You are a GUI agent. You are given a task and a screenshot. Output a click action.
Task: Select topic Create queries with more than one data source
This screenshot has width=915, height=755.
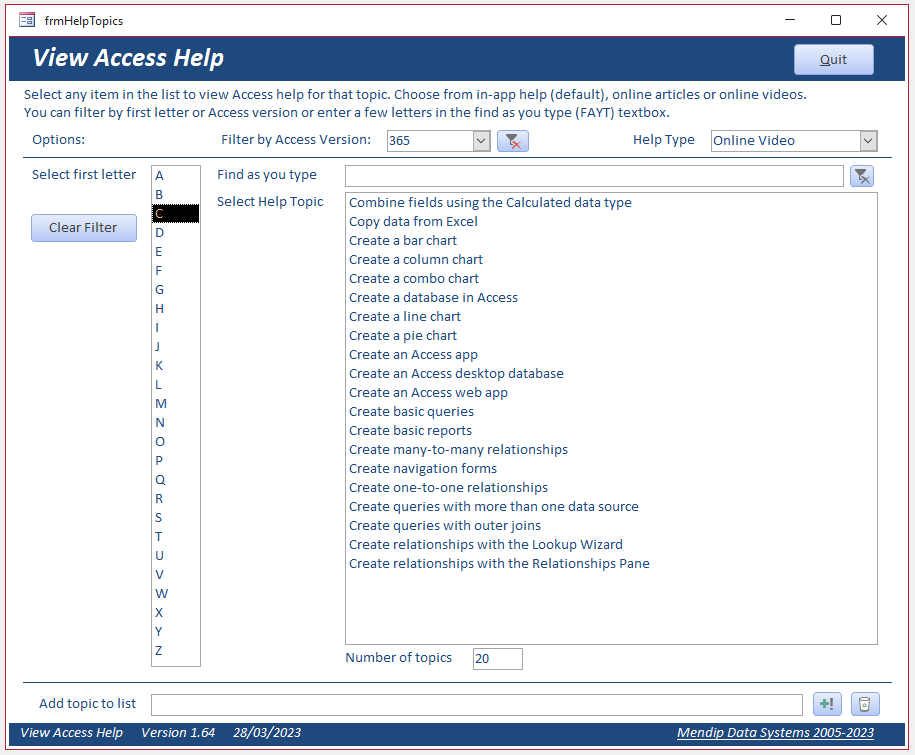pos(612,506)
